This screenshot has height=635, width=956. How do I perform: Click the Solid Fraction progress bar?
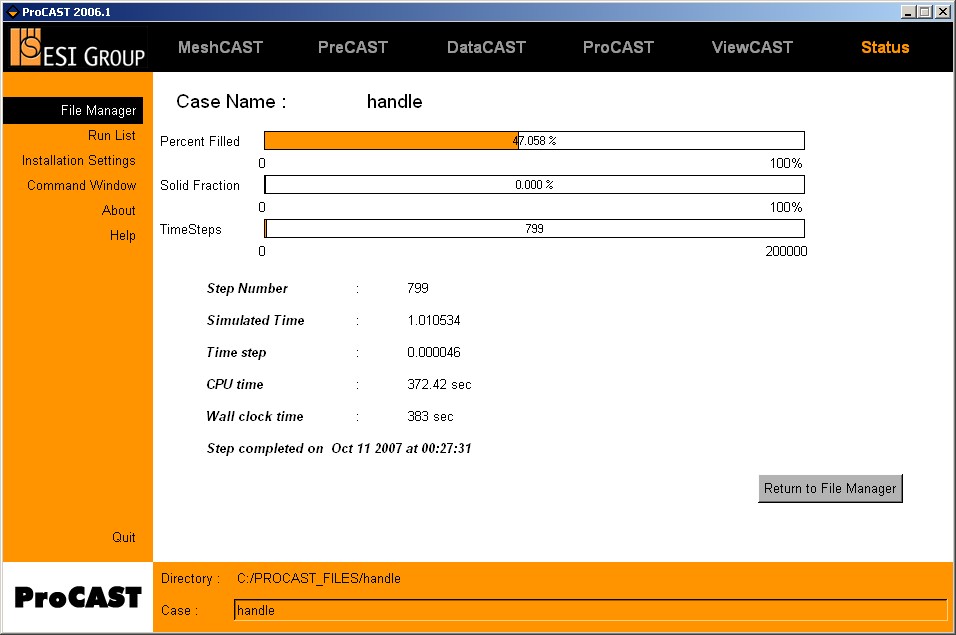pos(534,185)
